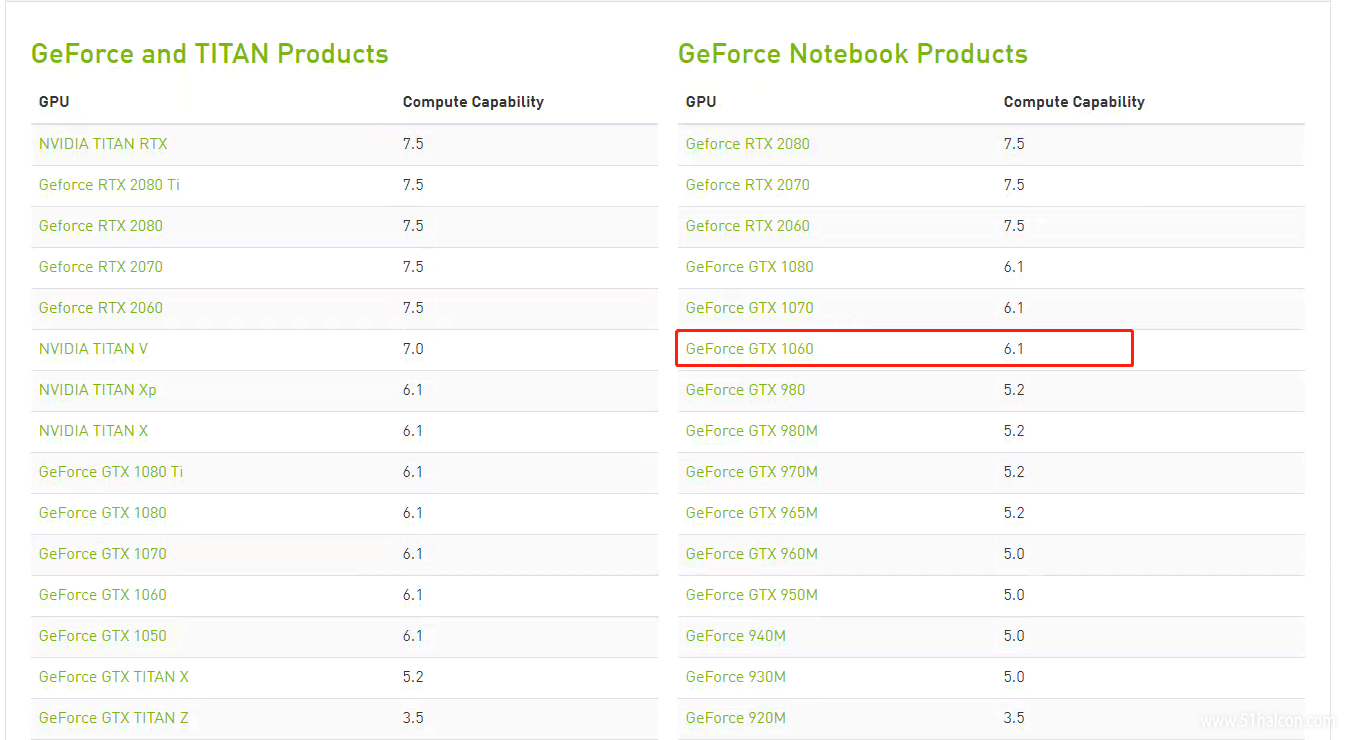Click the GeForce GTX TITAN X link

pos(114,677)
